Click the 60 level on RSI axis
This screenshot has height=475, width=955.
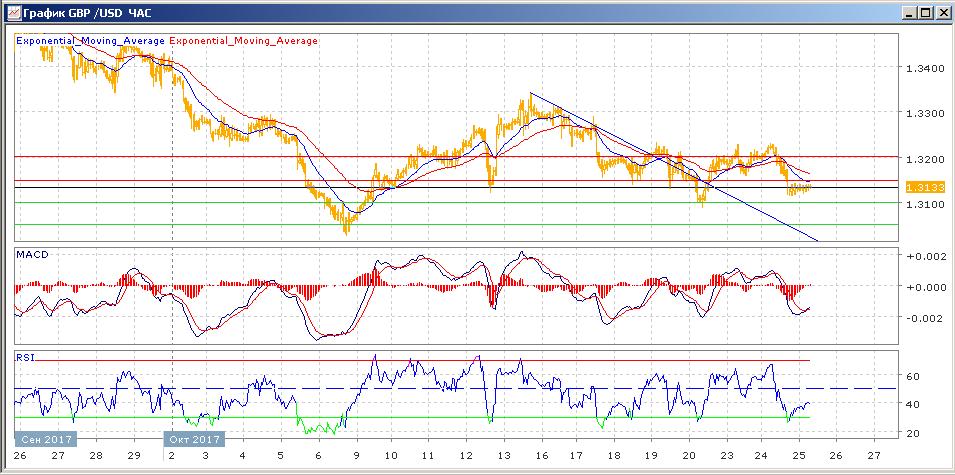pos(912,376)
